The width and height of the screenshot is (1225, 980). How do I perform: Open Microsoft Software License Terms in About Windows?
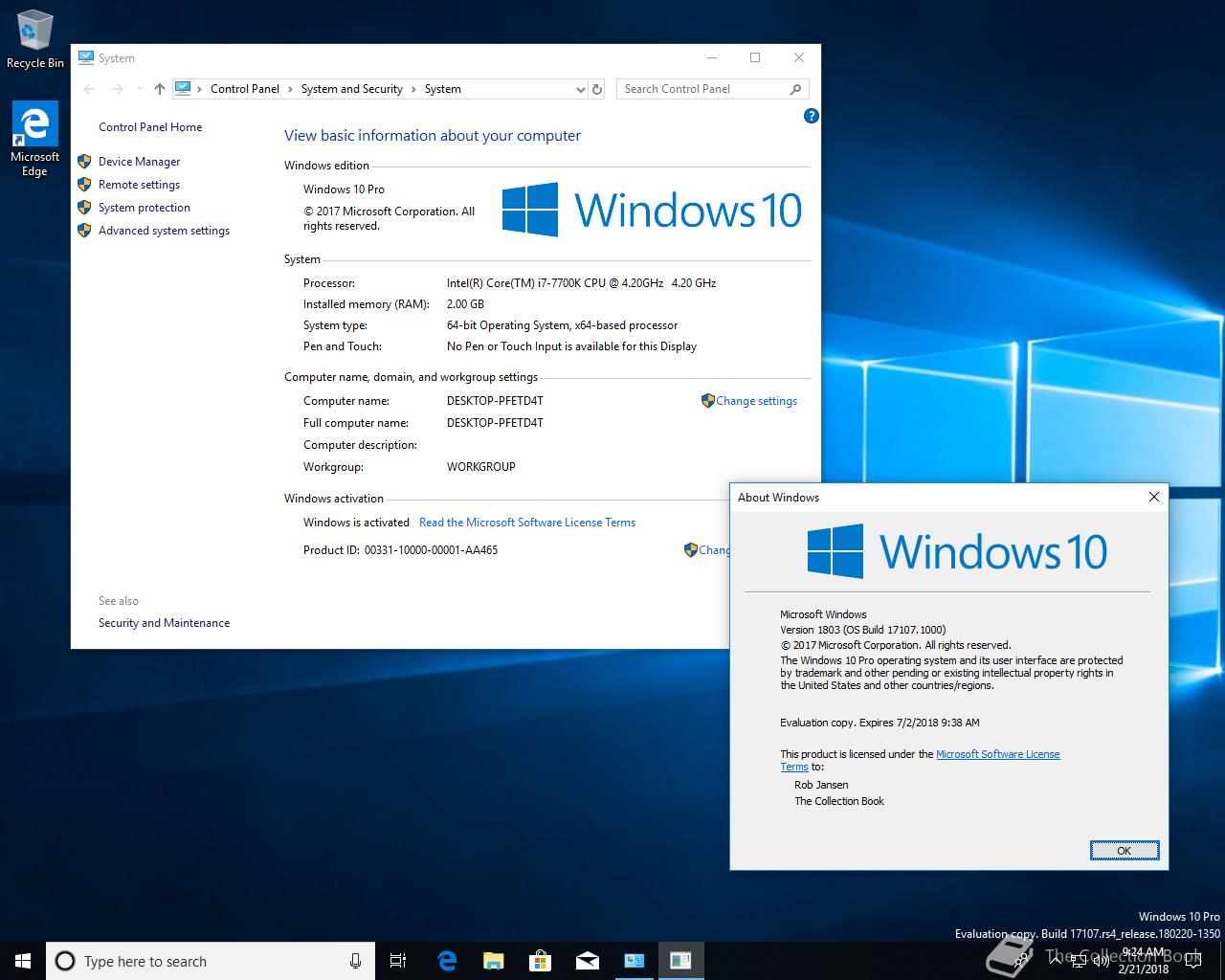coord(997,754)
